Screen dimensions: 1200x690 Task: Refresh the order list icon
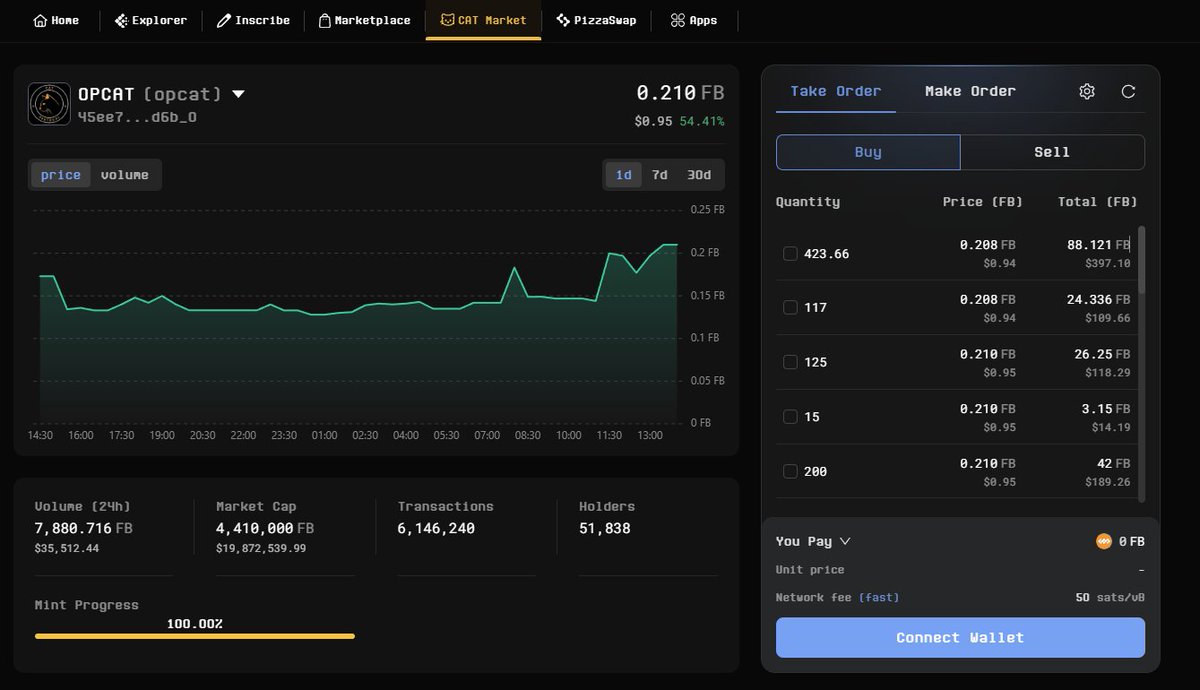[1128, 91]
